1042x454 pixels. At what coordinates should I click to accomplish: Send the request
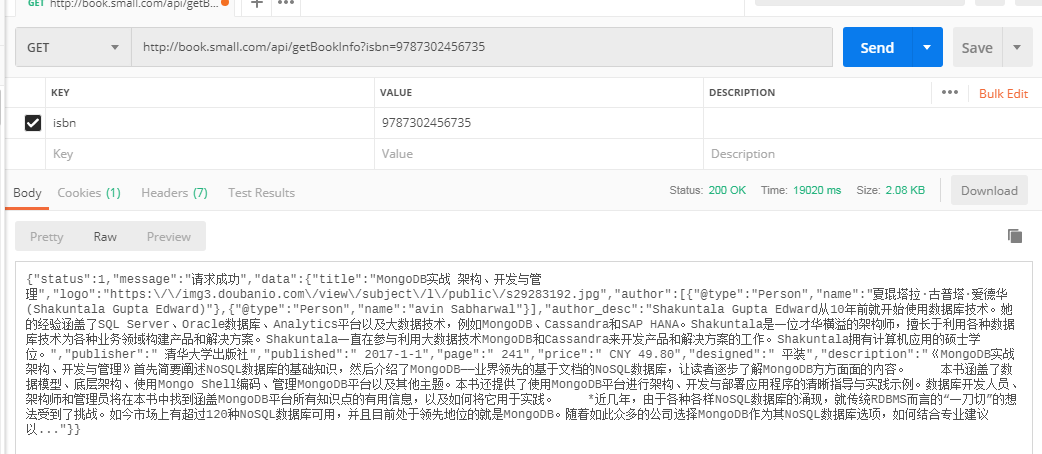877,47
